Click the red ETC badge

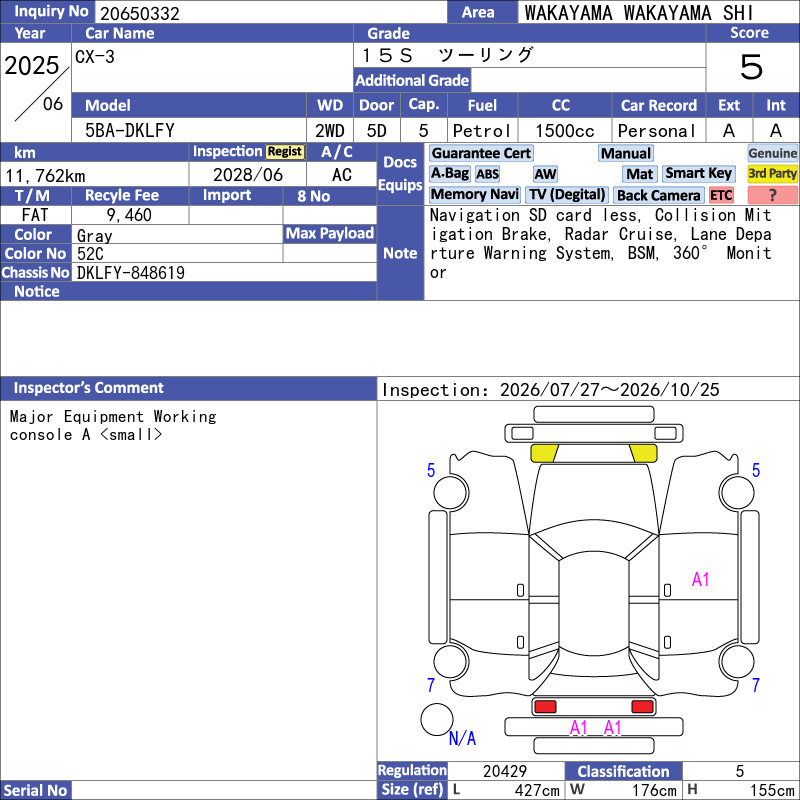(x=721, y=195)
